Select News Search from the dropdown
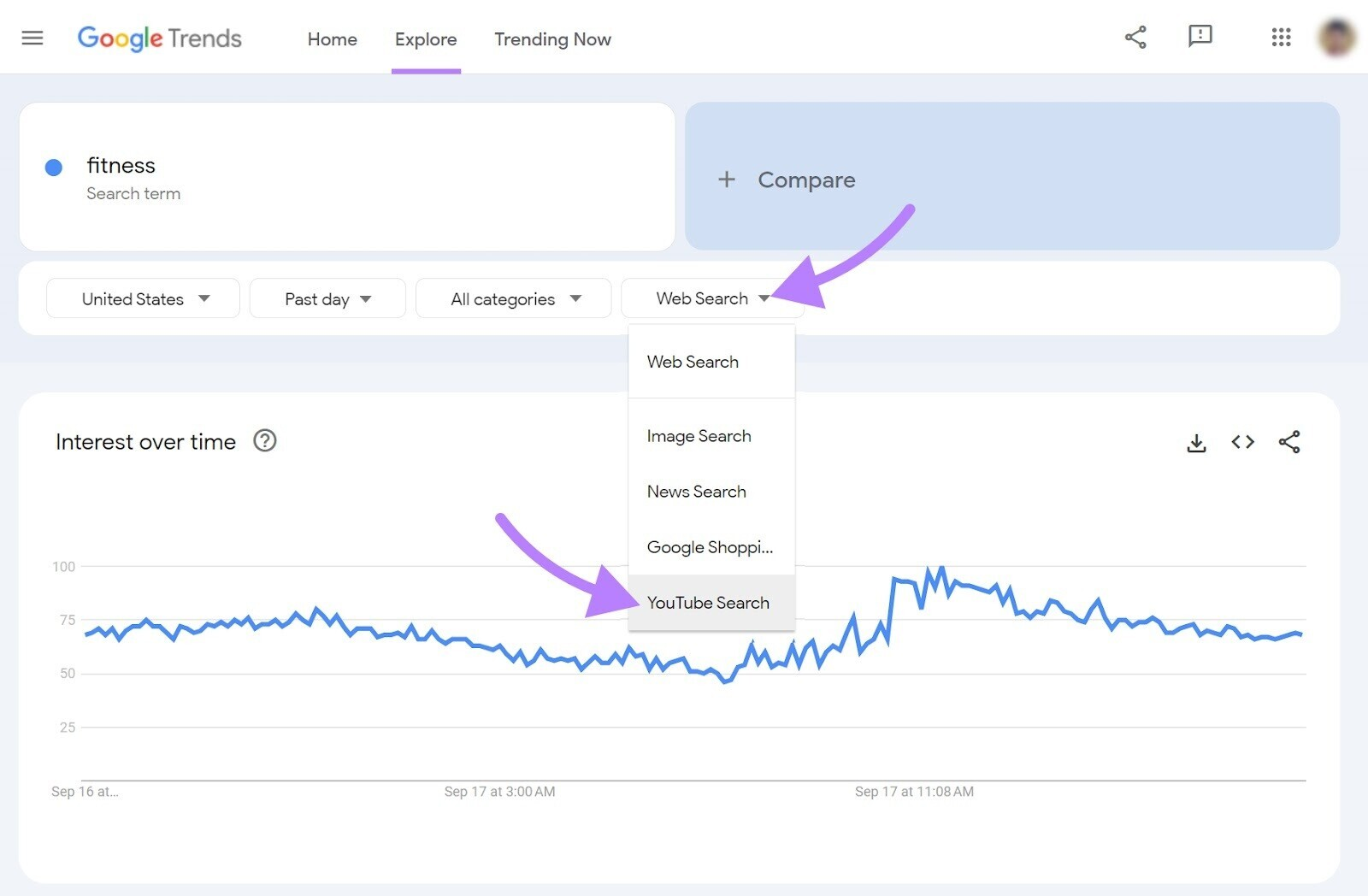The image size is (1368, 896). 697,491
